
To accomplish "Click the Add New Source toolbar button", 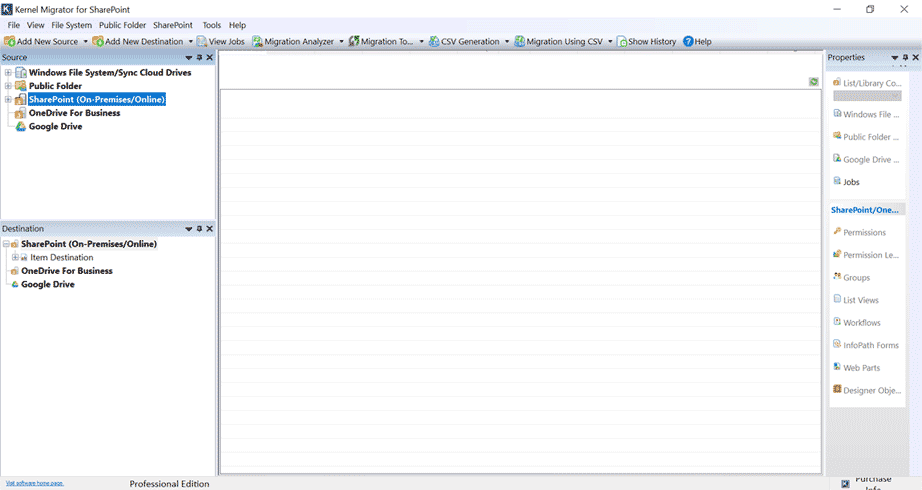I will click(41, 42).
